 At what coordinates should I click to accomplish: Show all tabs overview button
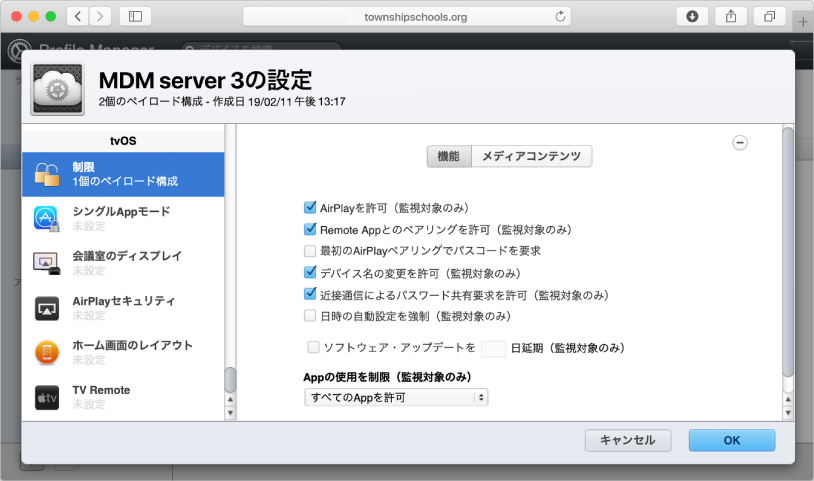[x=769, y=17]
